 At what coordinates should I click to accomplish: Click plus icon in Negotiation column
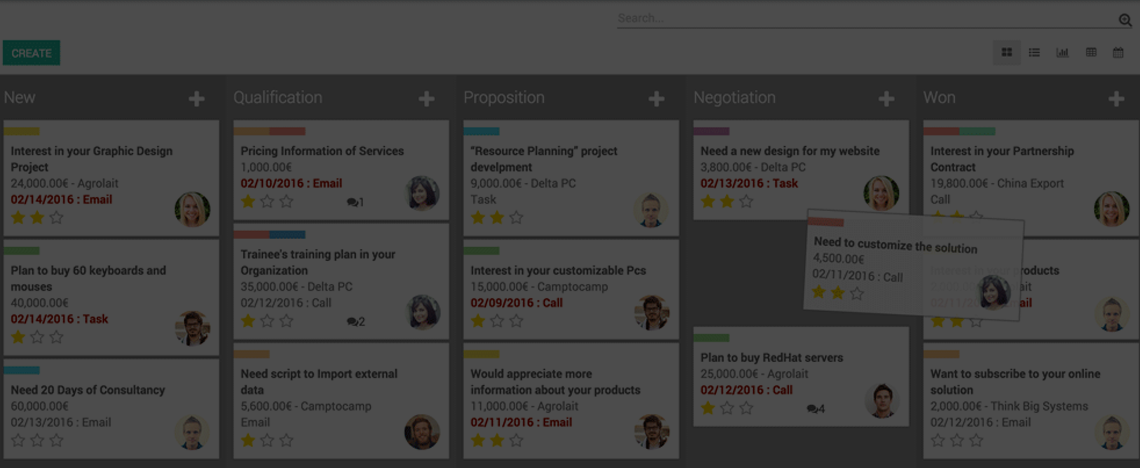tap(886, 99)
